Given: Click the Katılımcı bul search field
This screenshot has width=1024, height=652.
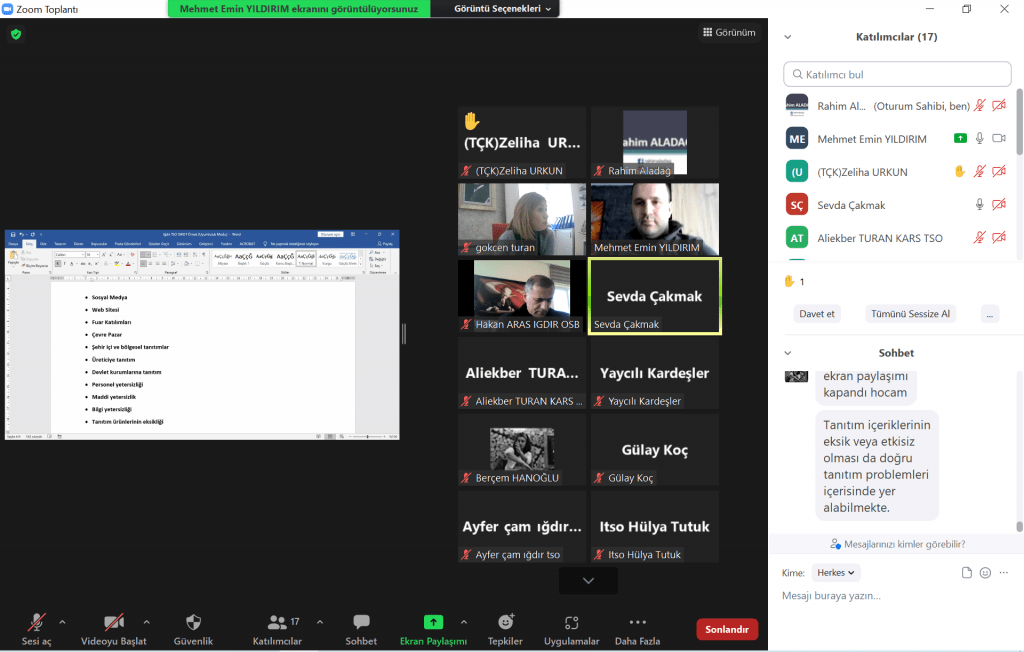Looking at the screenshot, I should 897,74.
